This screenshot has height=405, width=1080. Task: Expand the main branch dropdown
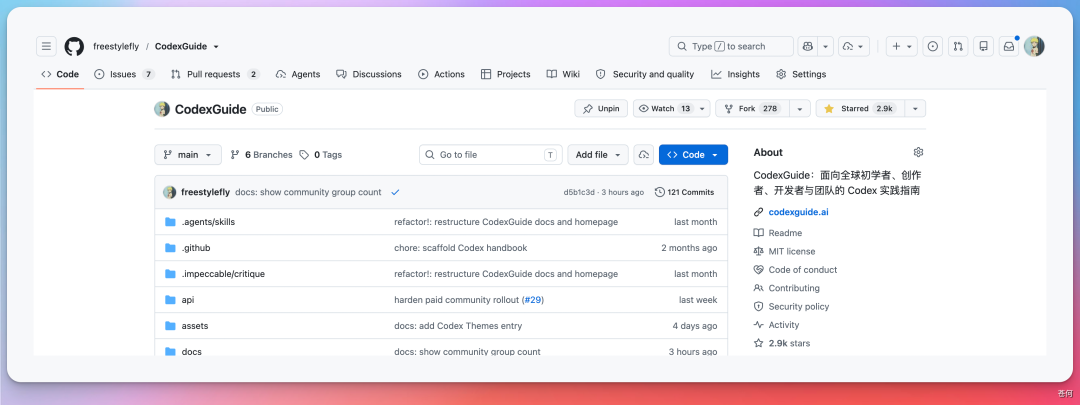(x=188, y=155)
